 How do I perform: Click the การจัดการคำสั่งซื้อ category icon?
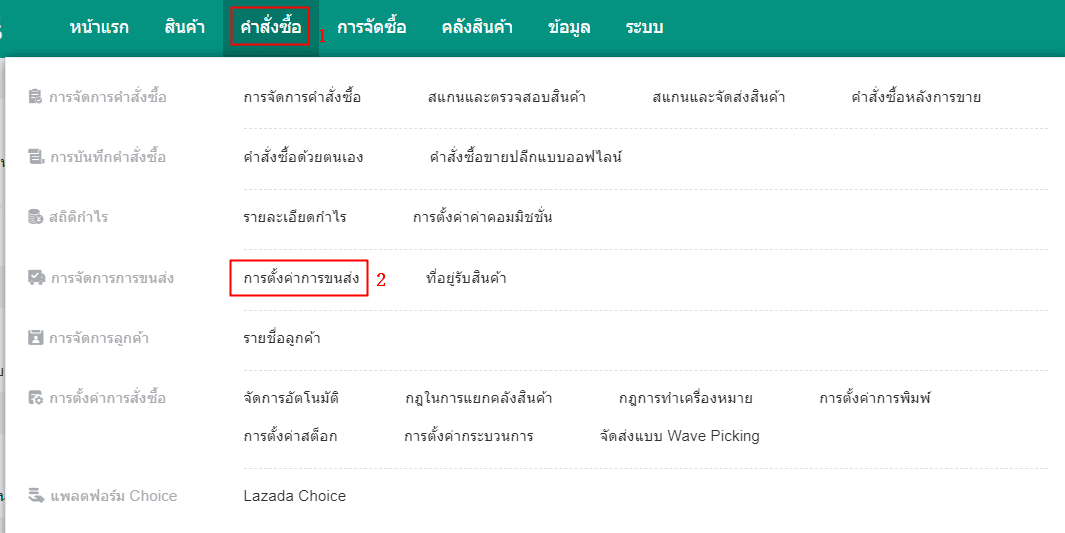[x=35, y=97]
